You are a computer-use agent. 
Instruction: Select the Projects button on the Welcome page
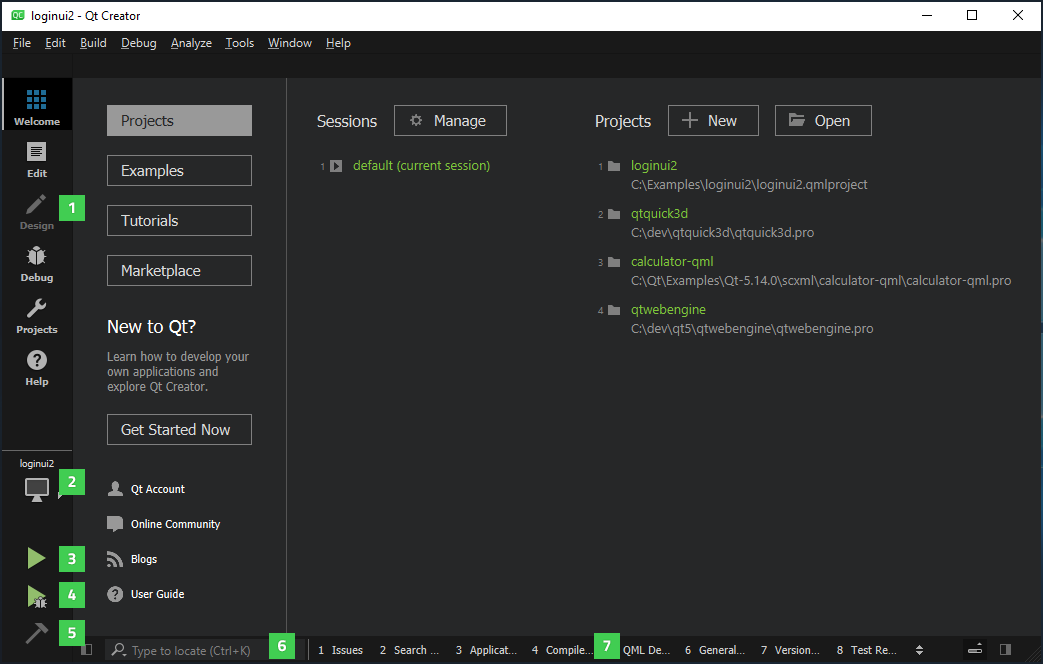tap(180, 120)
